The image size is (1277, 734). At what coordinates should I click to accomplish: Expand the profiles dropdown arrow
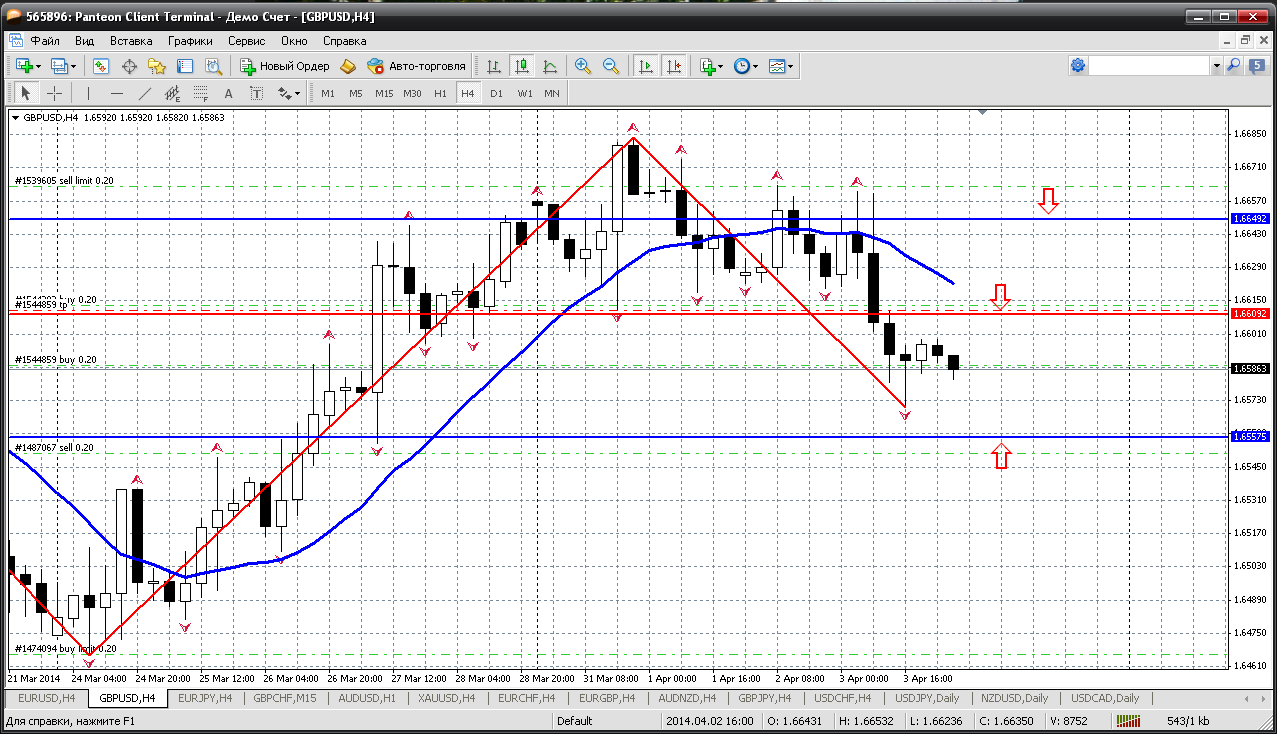75,66
